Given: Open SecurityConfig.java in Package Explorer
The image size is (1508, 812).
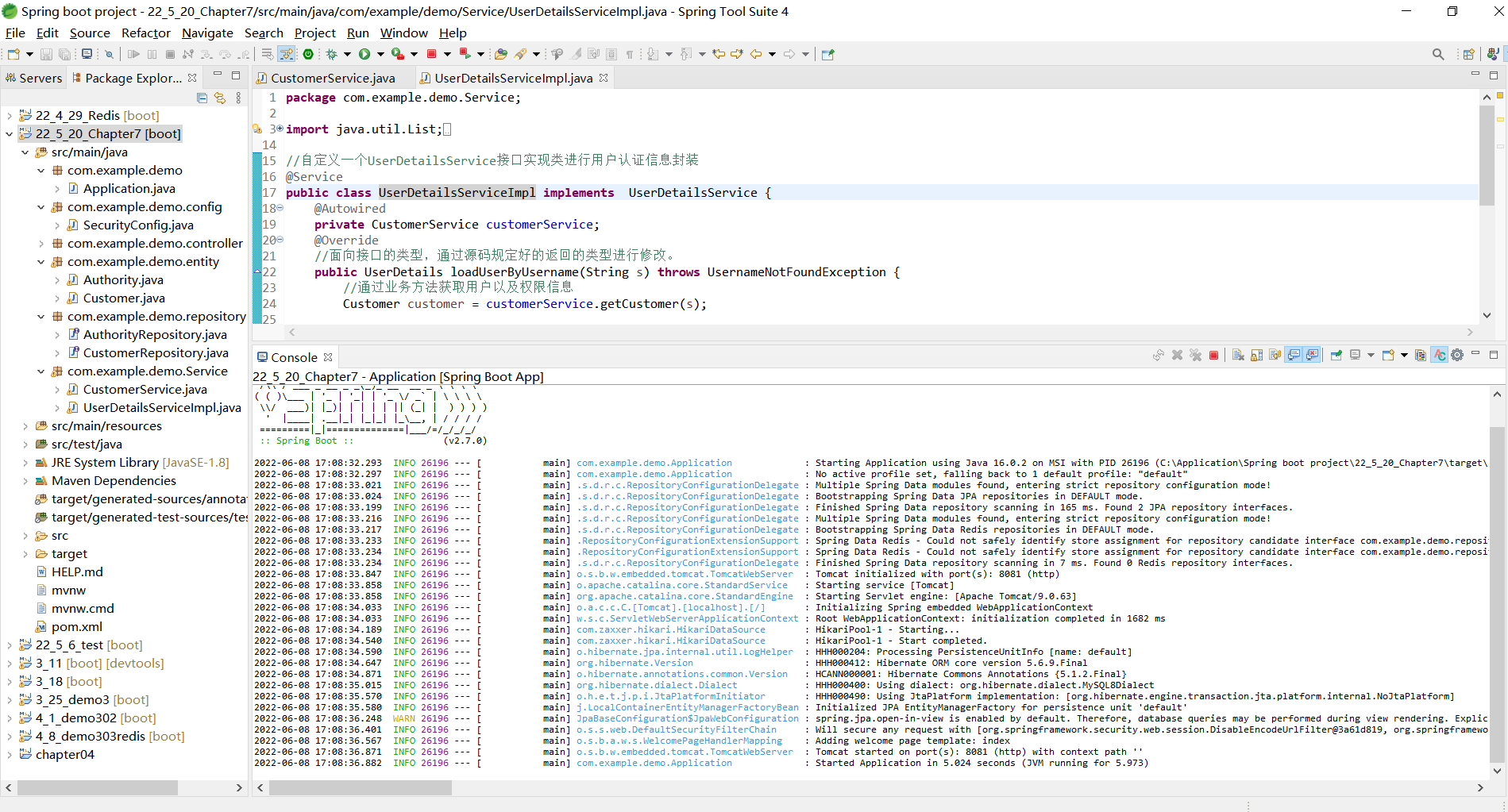Looking at the screenshot, I should click(x=138, y=225).
